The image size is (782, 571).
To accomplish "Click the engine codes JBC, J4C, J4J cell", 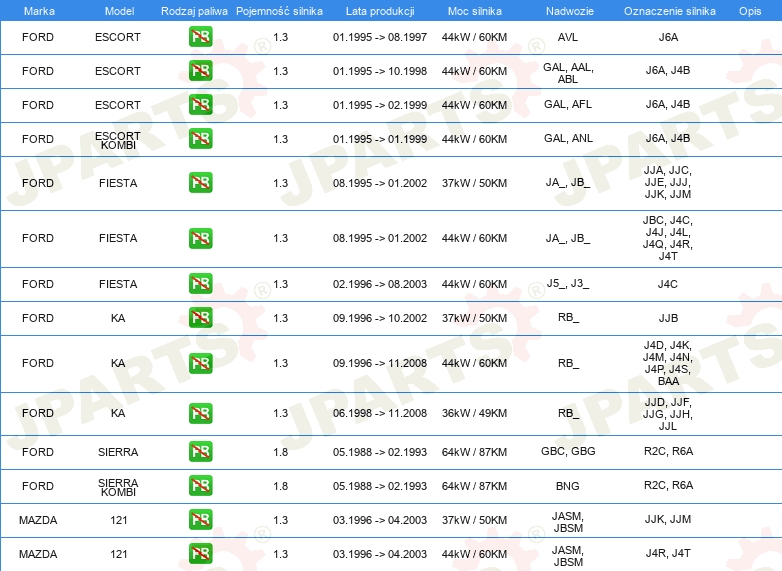I will click(668, 238).
